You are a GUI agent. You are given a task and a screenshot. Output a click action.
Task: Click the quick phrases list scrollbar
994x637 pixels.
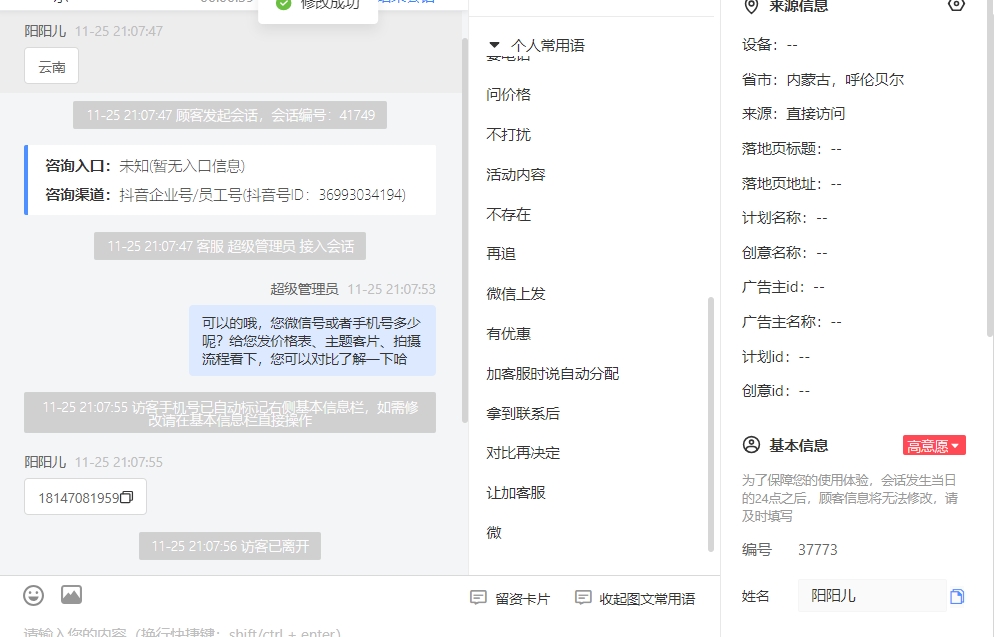click(711, 424)
